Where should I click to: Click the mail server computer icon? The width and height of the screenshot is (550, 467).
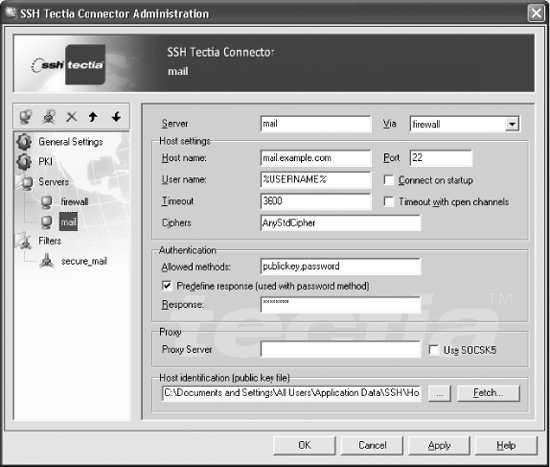coord(46,222)
